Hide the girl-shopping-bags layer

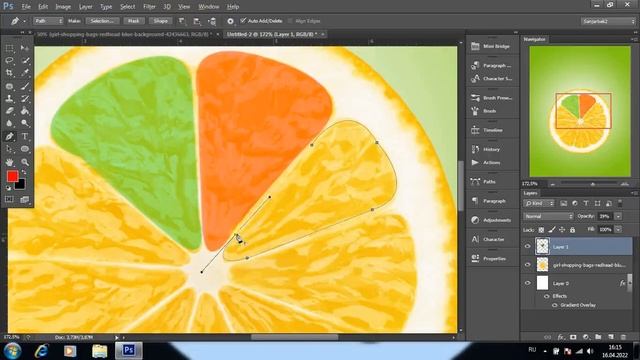tap(527, 265)
